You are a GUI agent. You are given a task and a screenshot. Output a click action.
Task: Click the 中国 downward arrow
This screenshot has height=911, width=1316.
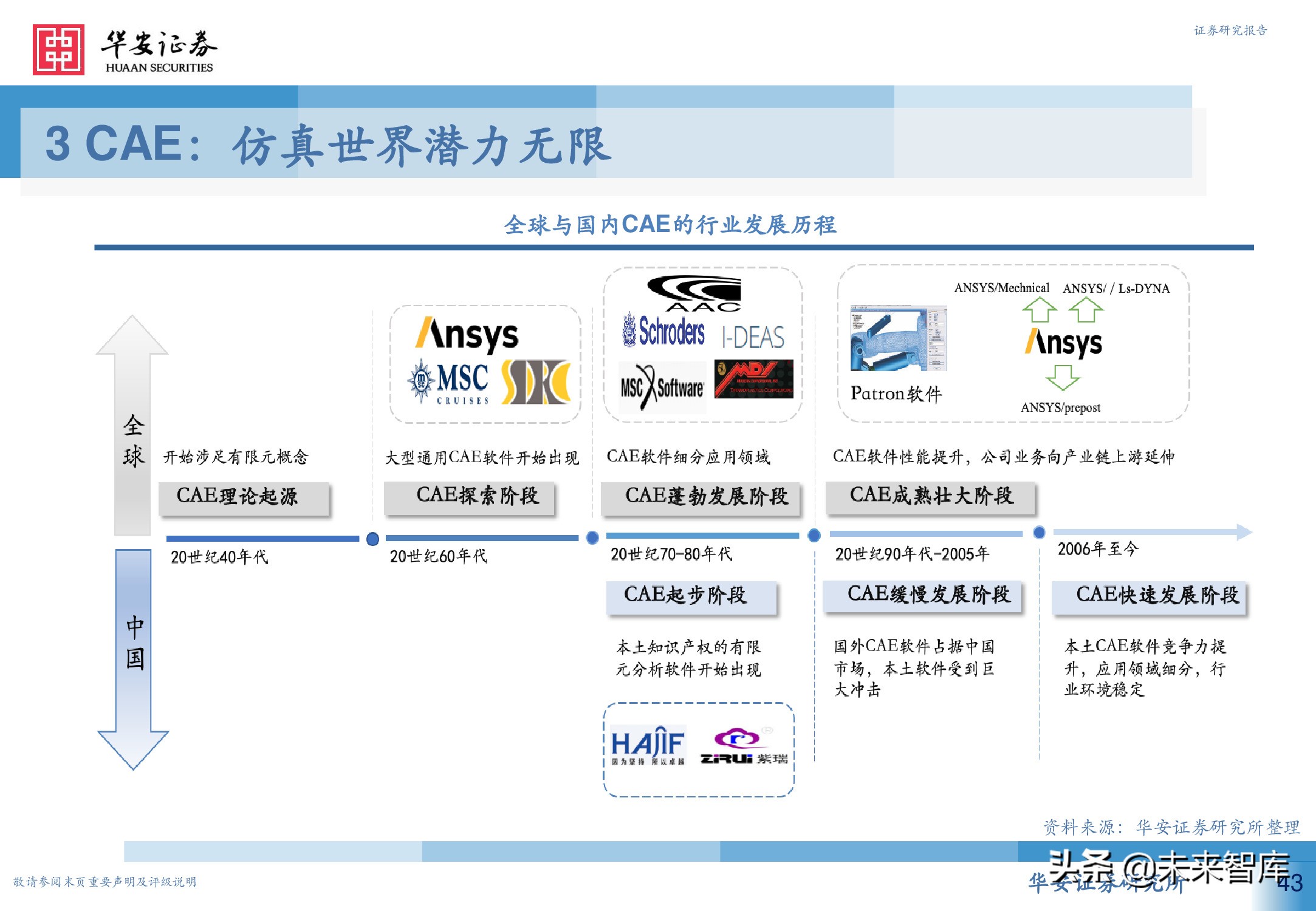[133, 660]
